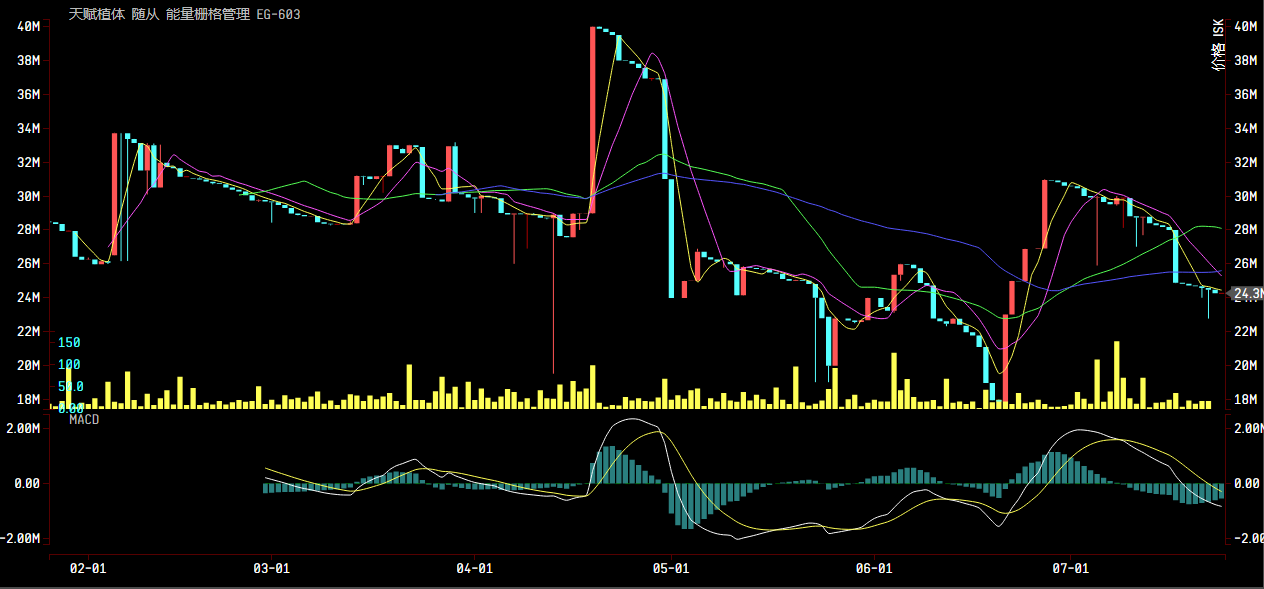Click the 0.00 label on right MACD axis

click(x=1247, y=484)
